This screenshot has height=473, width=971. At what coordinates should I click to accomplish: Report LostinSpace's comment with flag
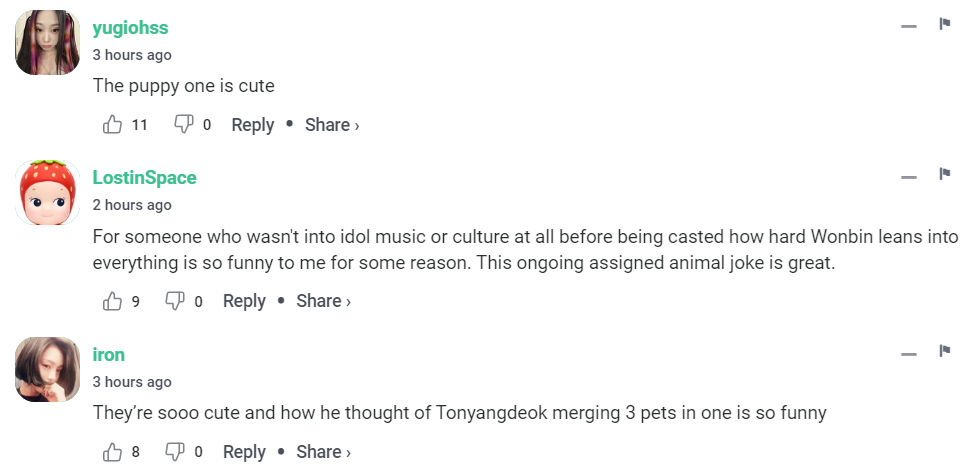pyautogui.click(x=943, y=175)
